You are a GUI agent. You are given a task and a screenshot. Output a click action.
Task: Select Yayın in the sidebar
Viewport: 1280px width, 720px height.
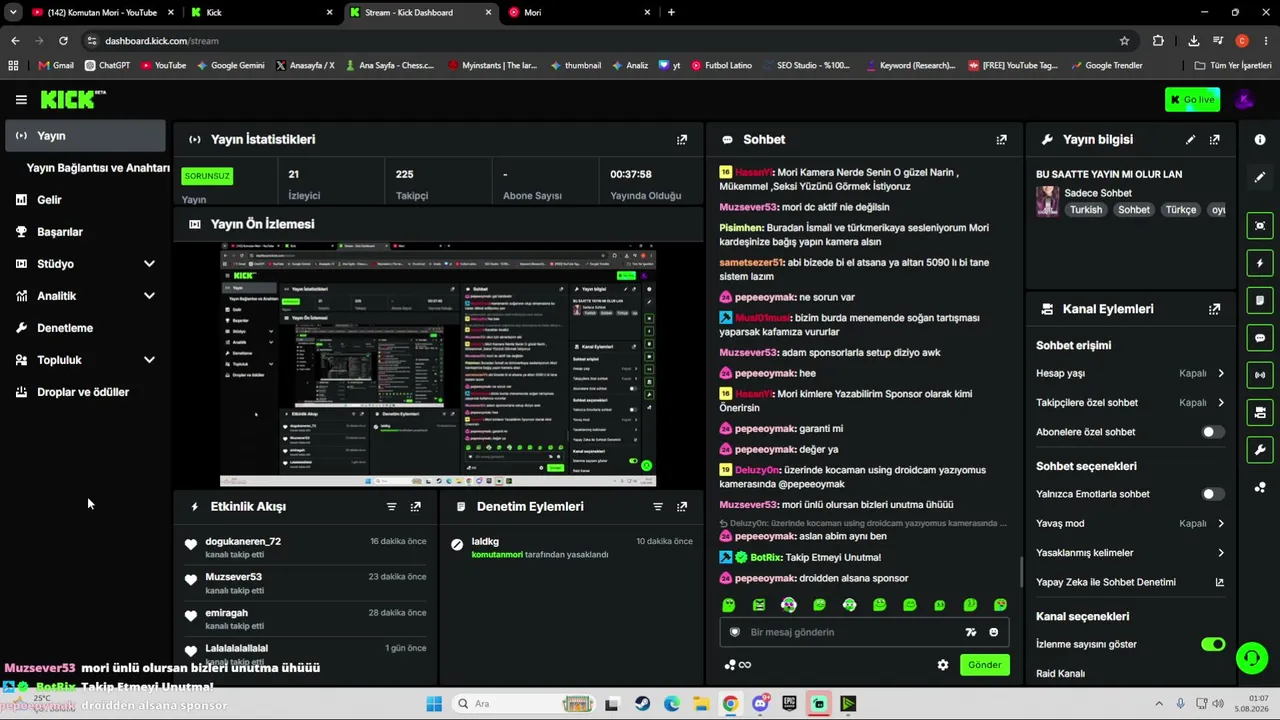pos(85,136)
